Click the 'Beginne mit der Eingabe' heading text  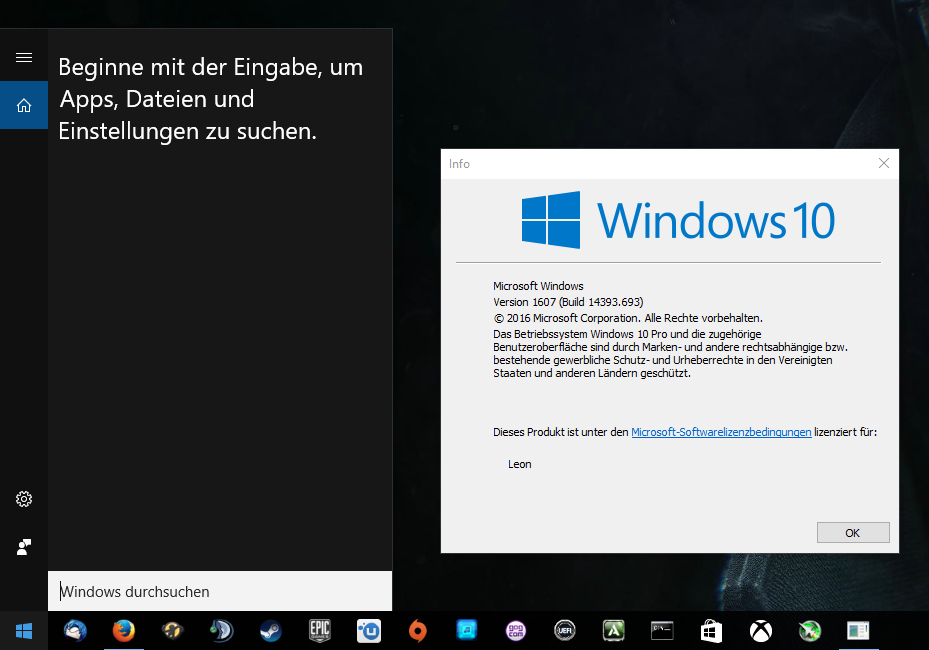210,99
